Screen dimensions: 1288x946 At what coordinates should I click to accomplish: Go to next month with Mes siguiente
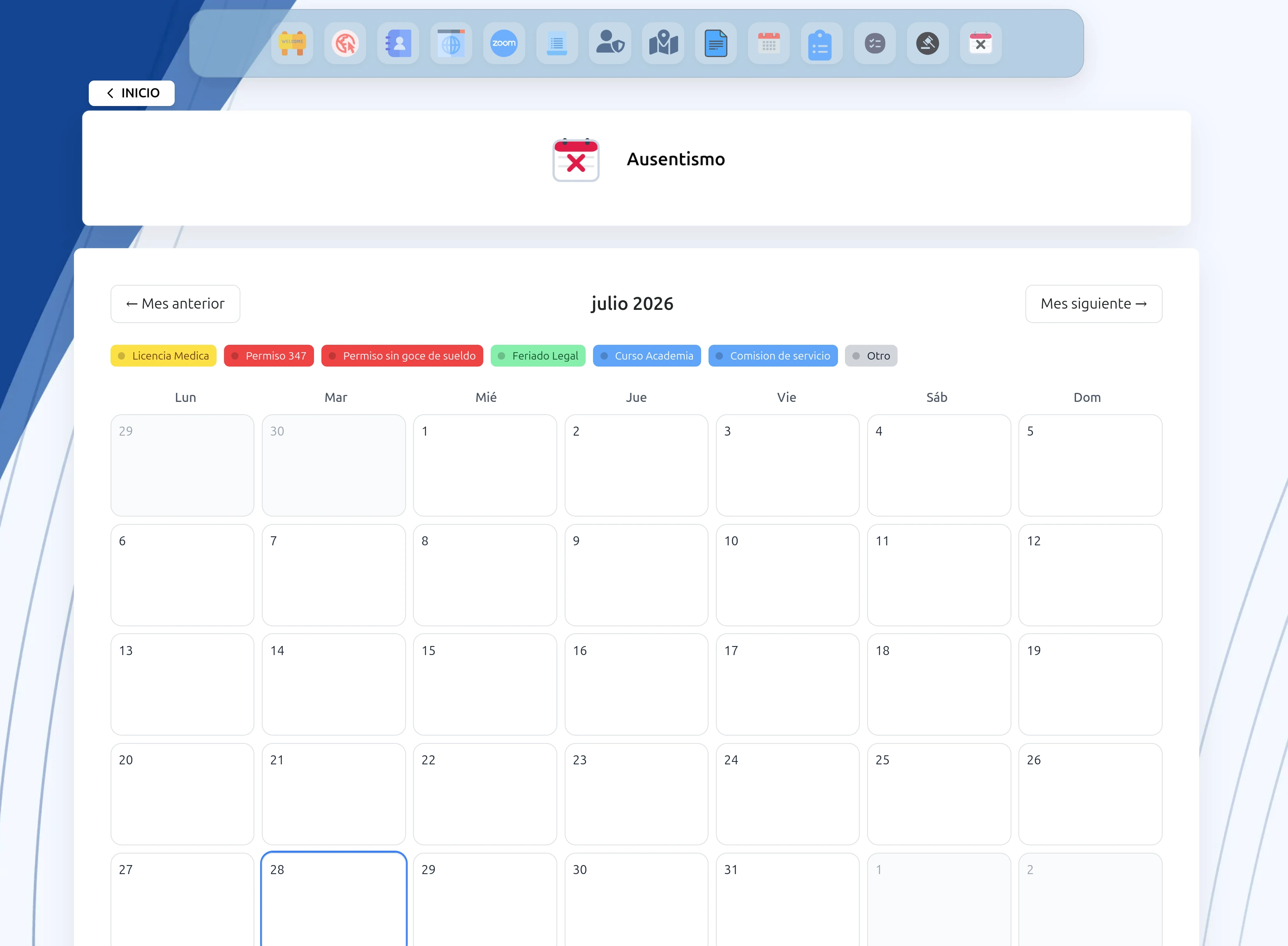click(1094, 304)
